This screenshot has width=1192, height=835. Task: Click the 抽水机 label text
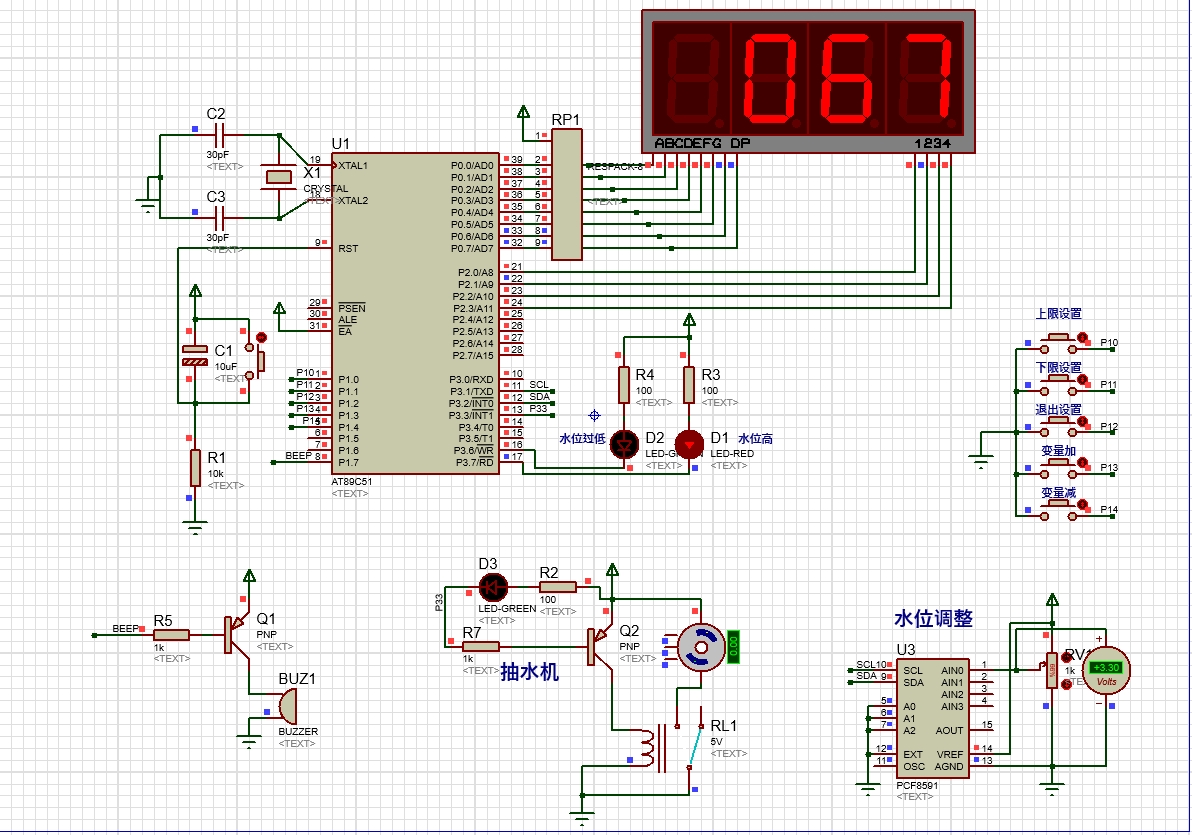530,671
